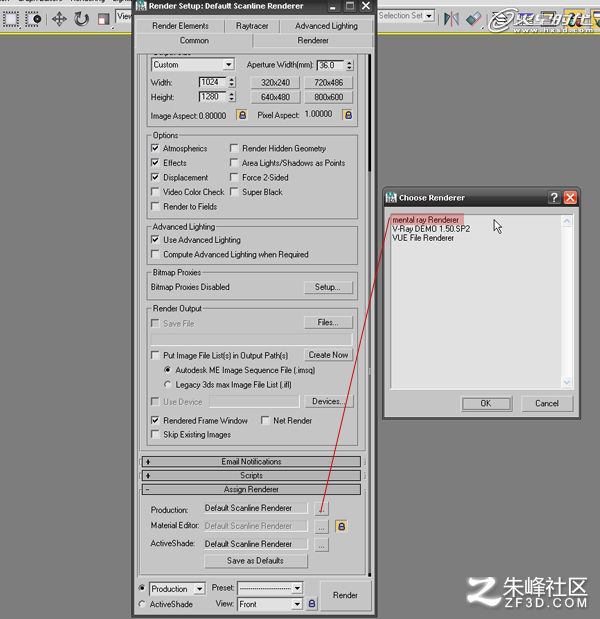Click the Create Now button
This screenshot has height=619, width=600.
(x=328, y=355)
